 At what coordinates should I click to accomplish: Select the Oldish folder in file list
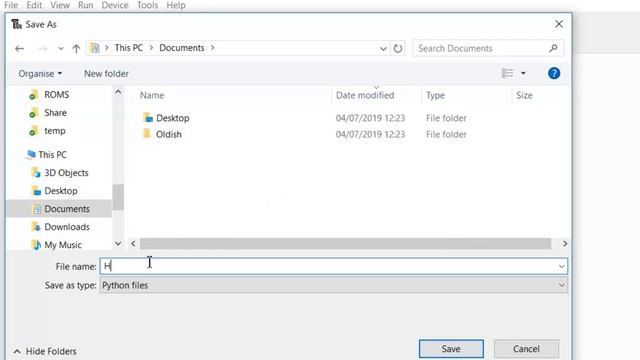[x=169, y=134]
